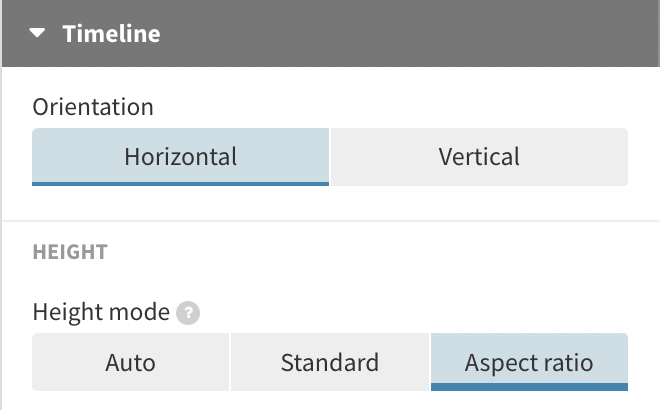
Task: Collapse the Timeline section arrow
Action: tap(38, 33)
